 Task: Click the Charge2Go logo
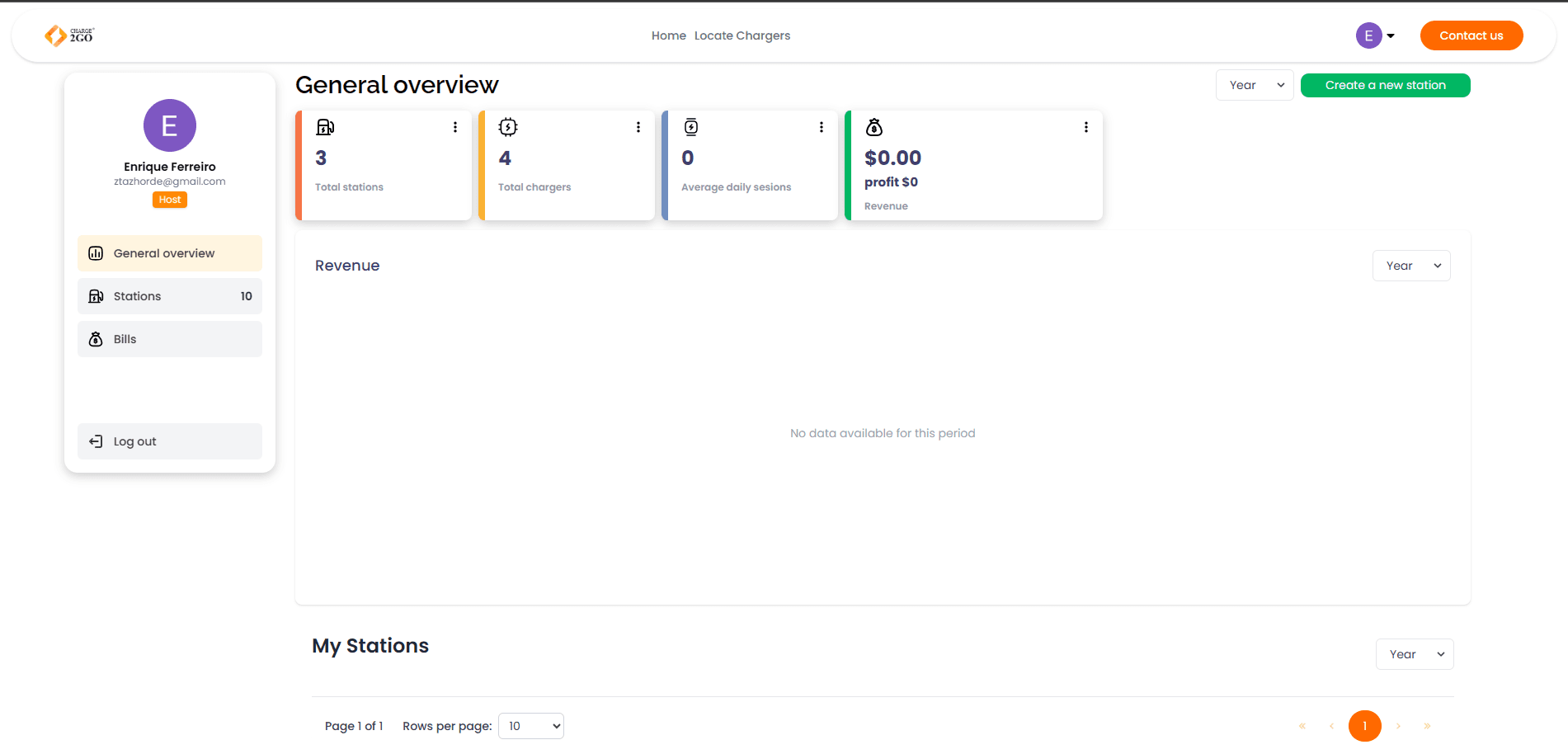(x=69, y=35)
